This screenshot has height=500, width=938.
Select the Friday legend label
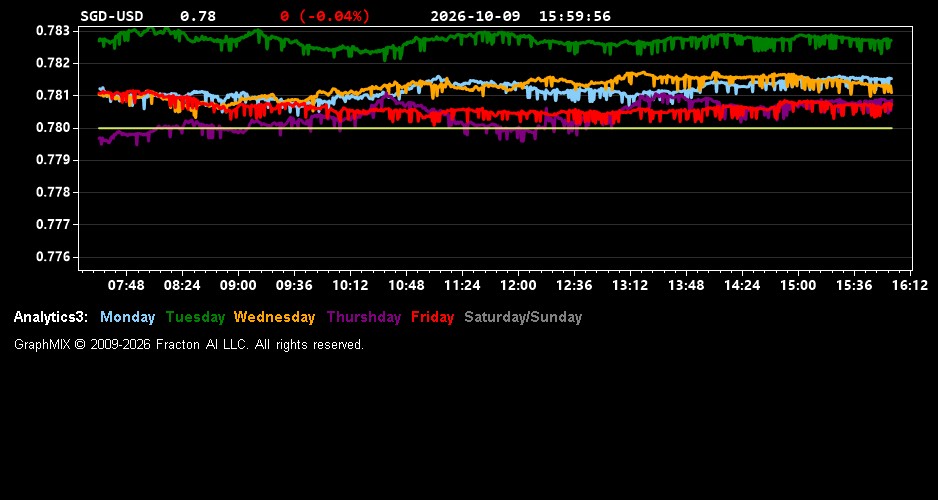point(433,318)
